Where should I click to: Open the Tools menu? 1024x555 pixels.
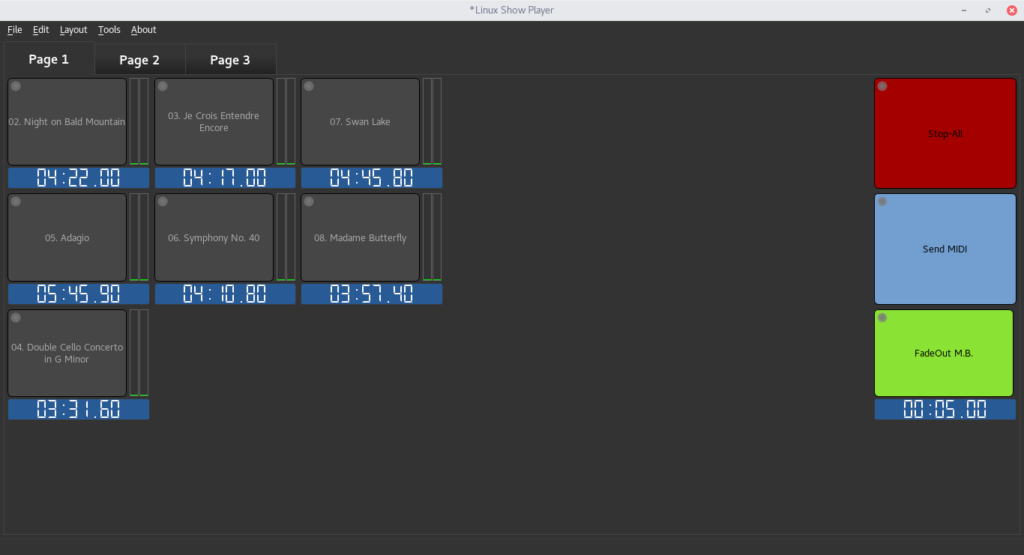[109, 30]
